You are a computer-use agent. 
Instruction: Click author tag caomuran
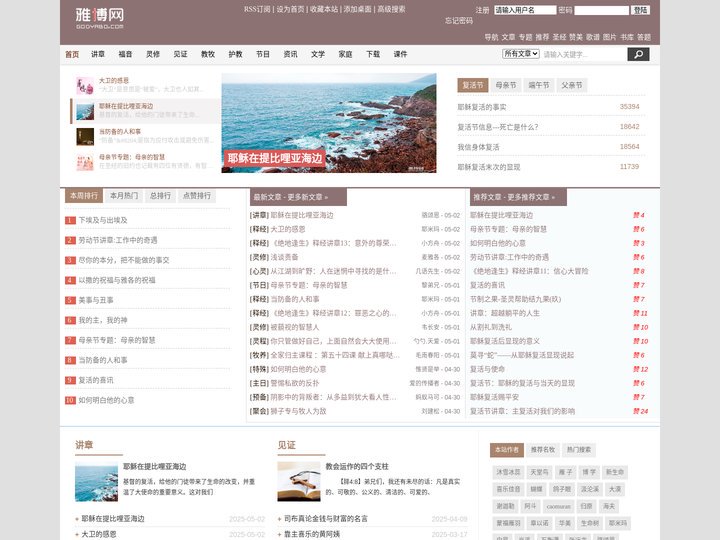[558, 506]
